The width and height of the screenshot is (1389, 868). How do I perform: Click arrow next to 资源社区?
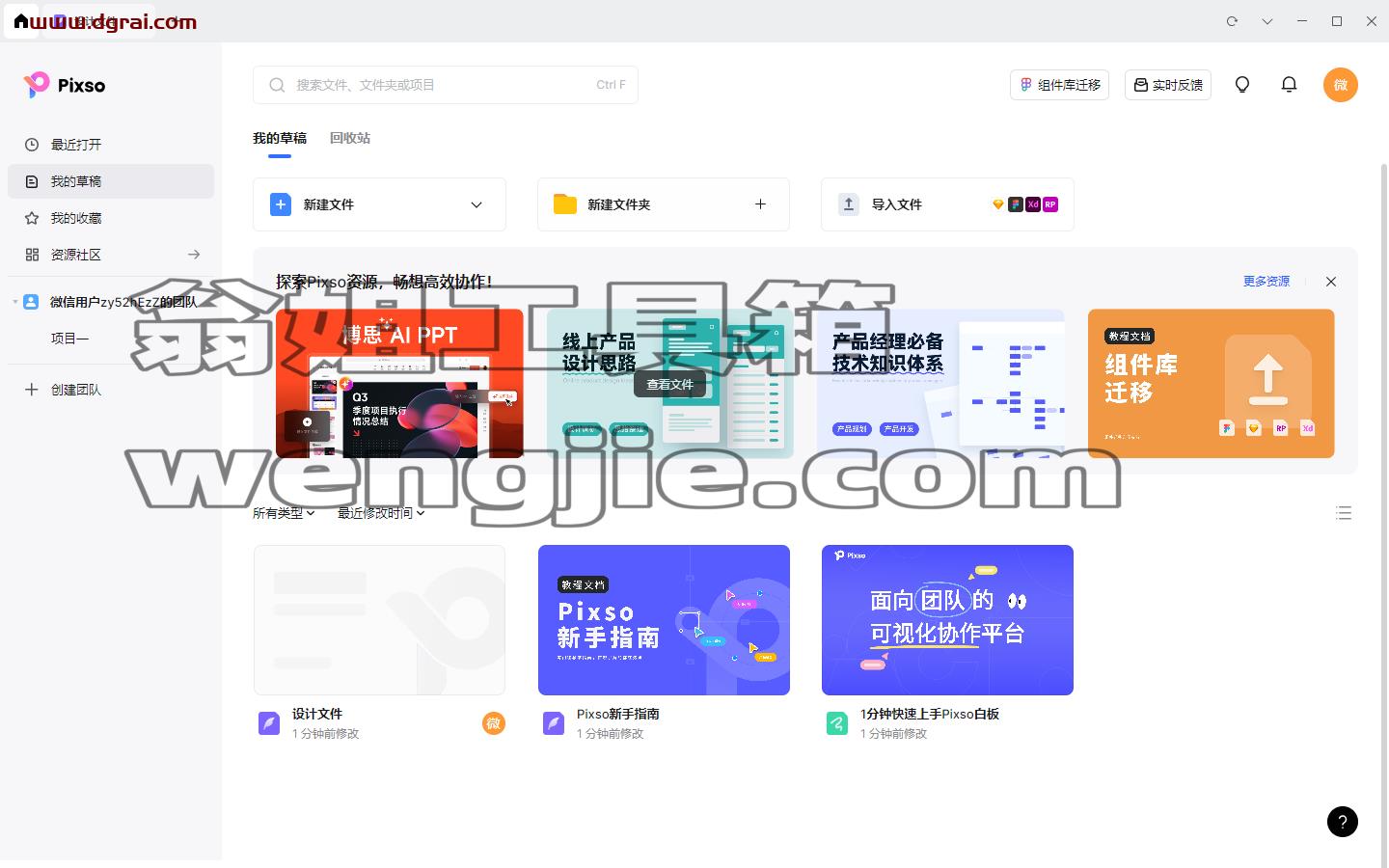click(x=194, y=255)
